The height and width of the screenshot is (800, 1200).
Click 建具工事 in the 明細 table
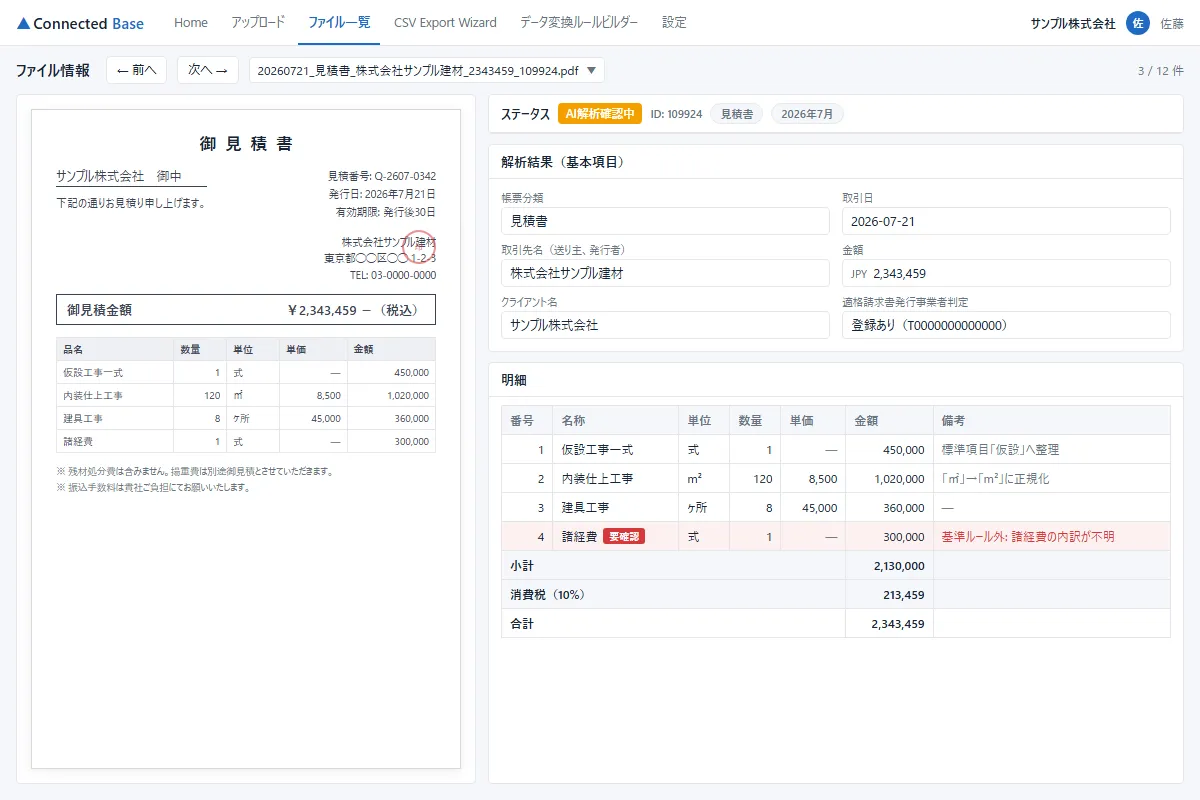coord(585,508)
